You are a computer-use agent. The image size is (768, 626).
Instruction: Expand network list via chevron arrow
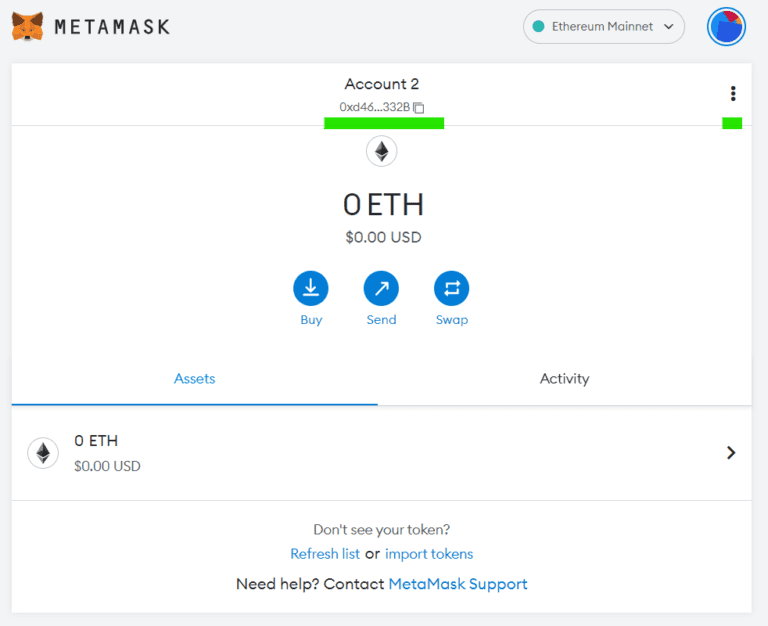(669, 26)
